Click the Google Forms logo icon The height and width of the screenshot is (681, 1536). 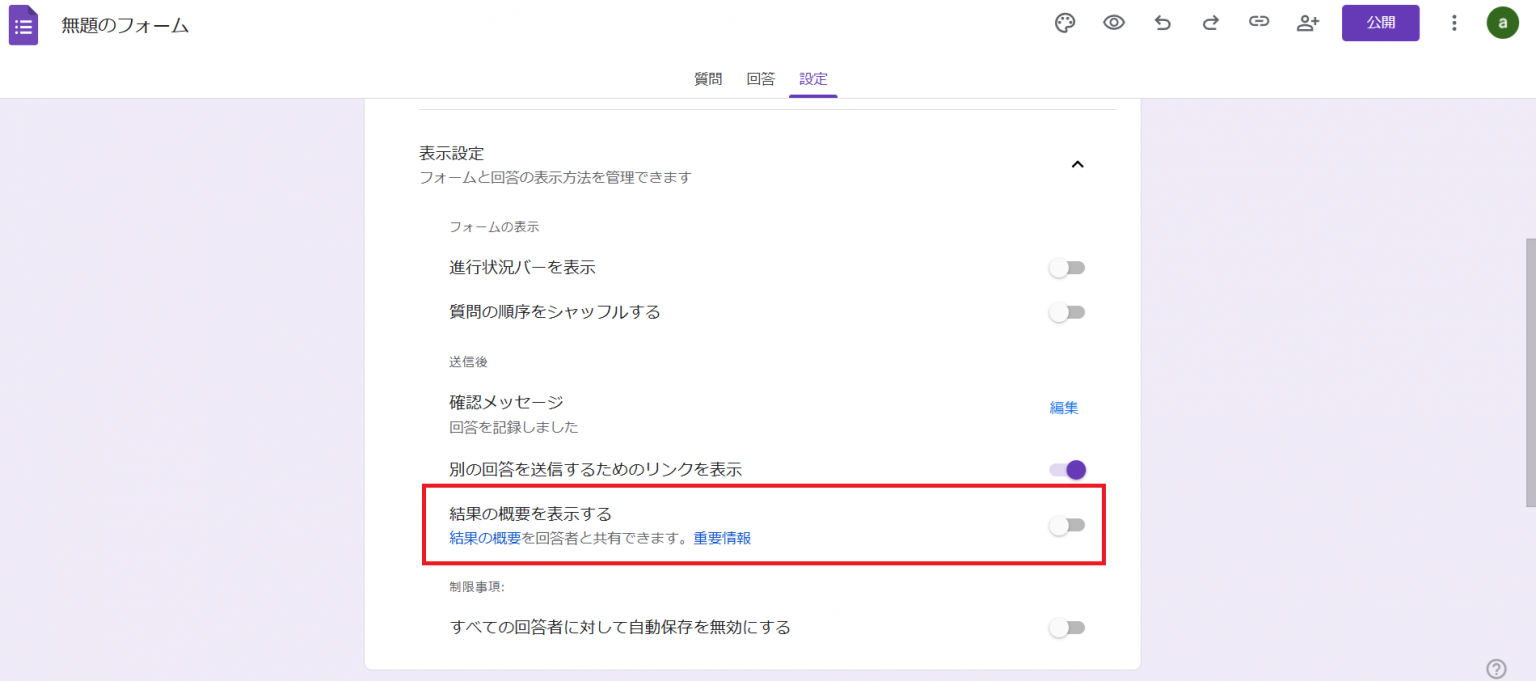tap(23, 22)
